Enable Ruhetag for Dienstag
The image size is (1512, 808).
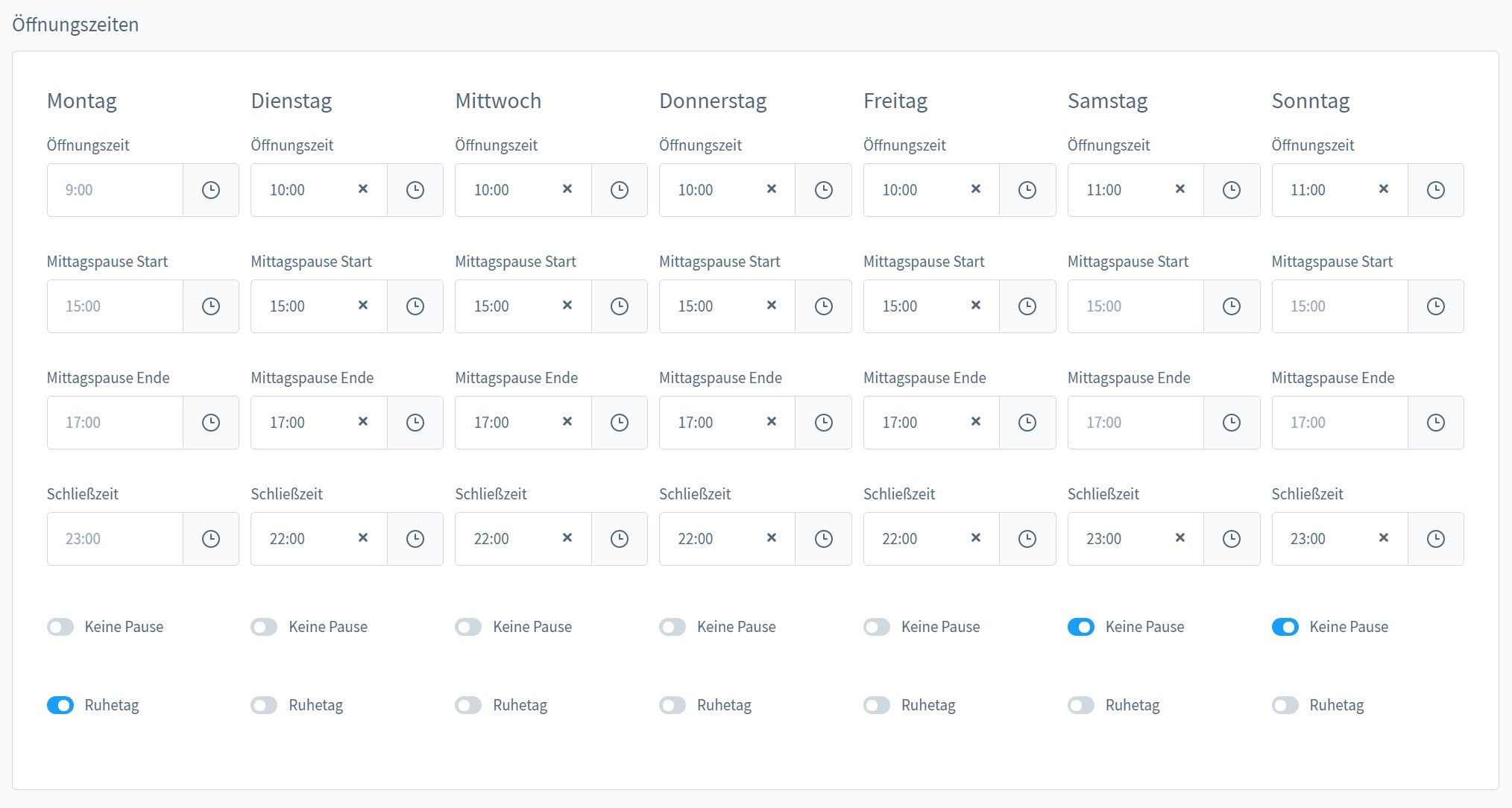(264, 705)
